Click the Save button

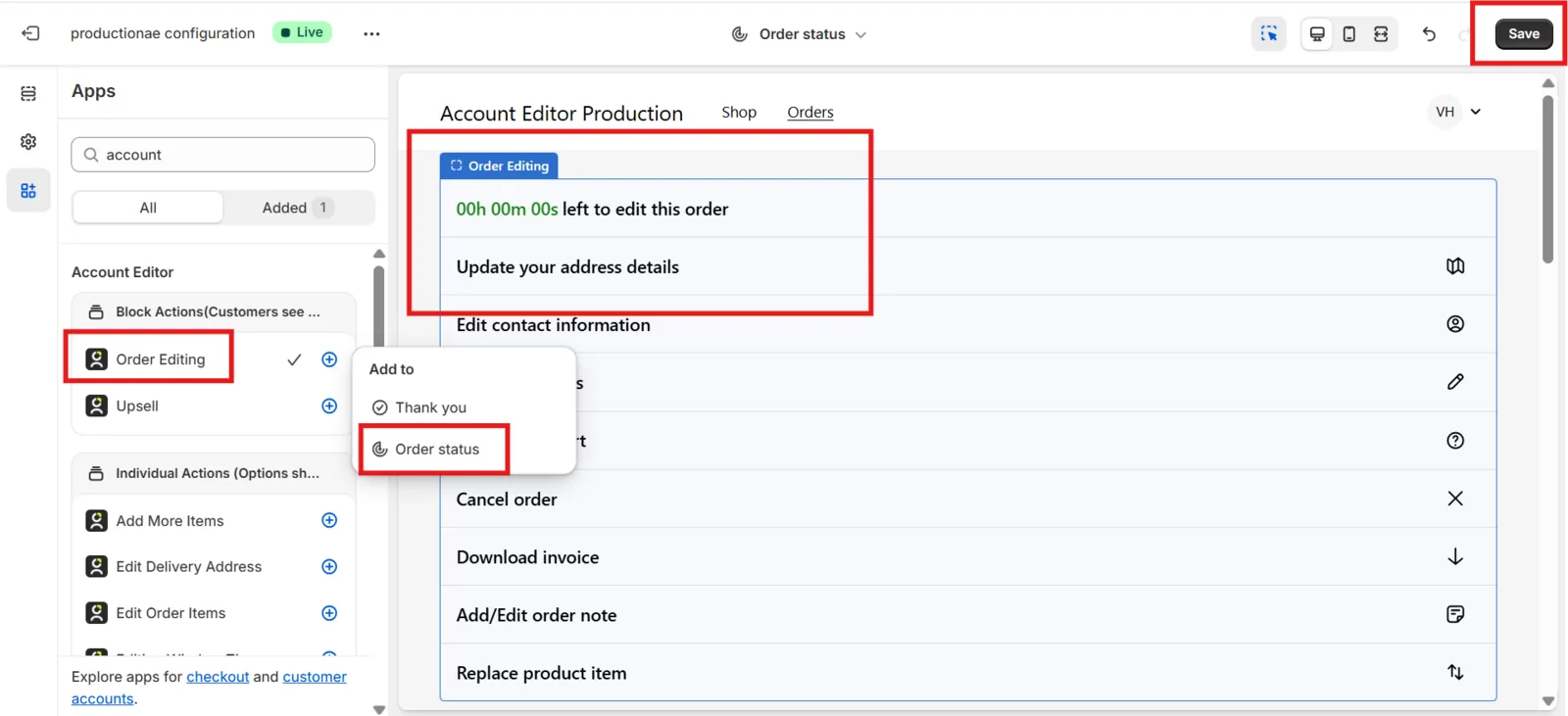point(1524,33)
